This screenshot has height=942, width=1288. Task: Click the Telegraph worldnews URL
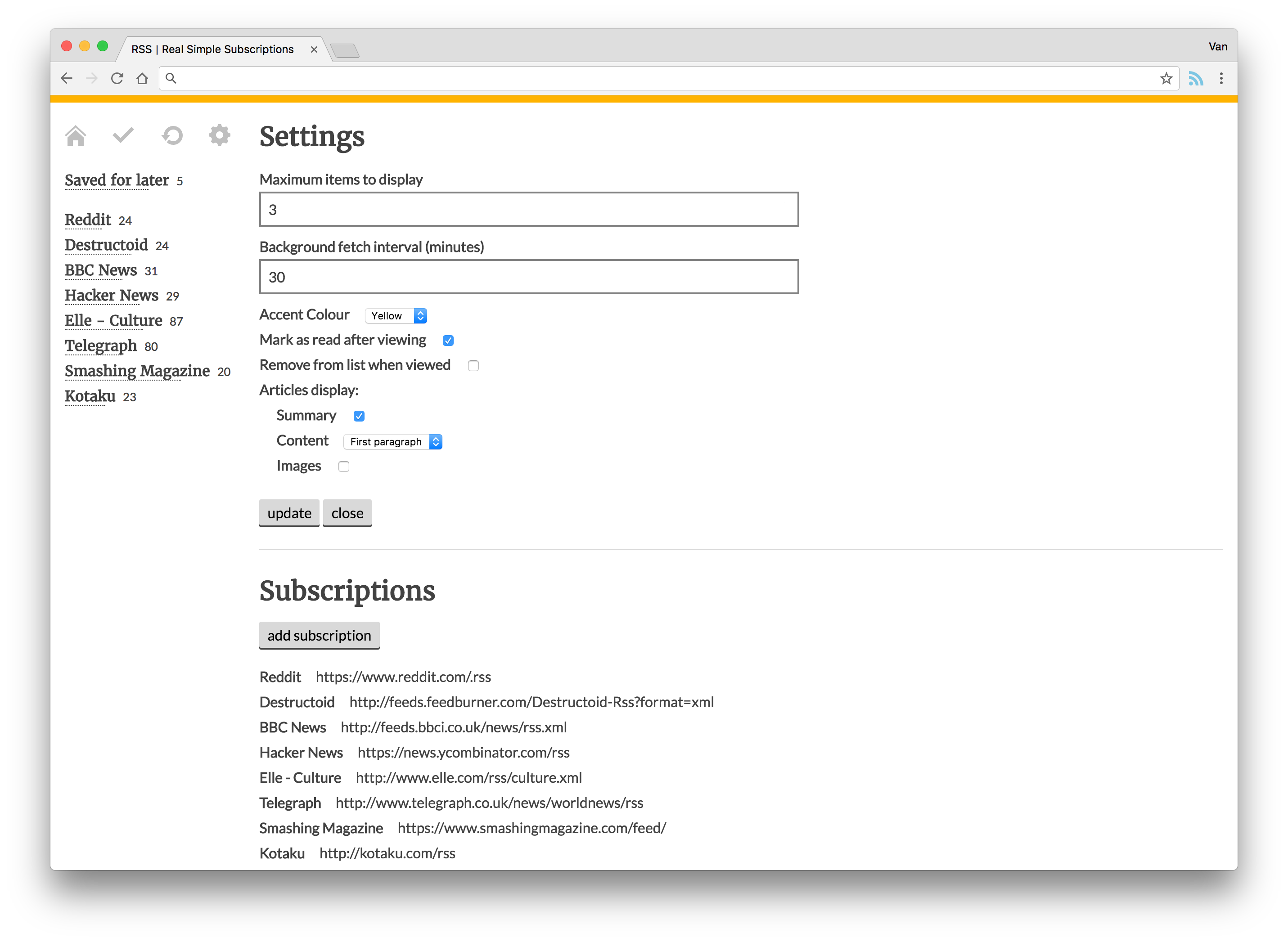490,803
